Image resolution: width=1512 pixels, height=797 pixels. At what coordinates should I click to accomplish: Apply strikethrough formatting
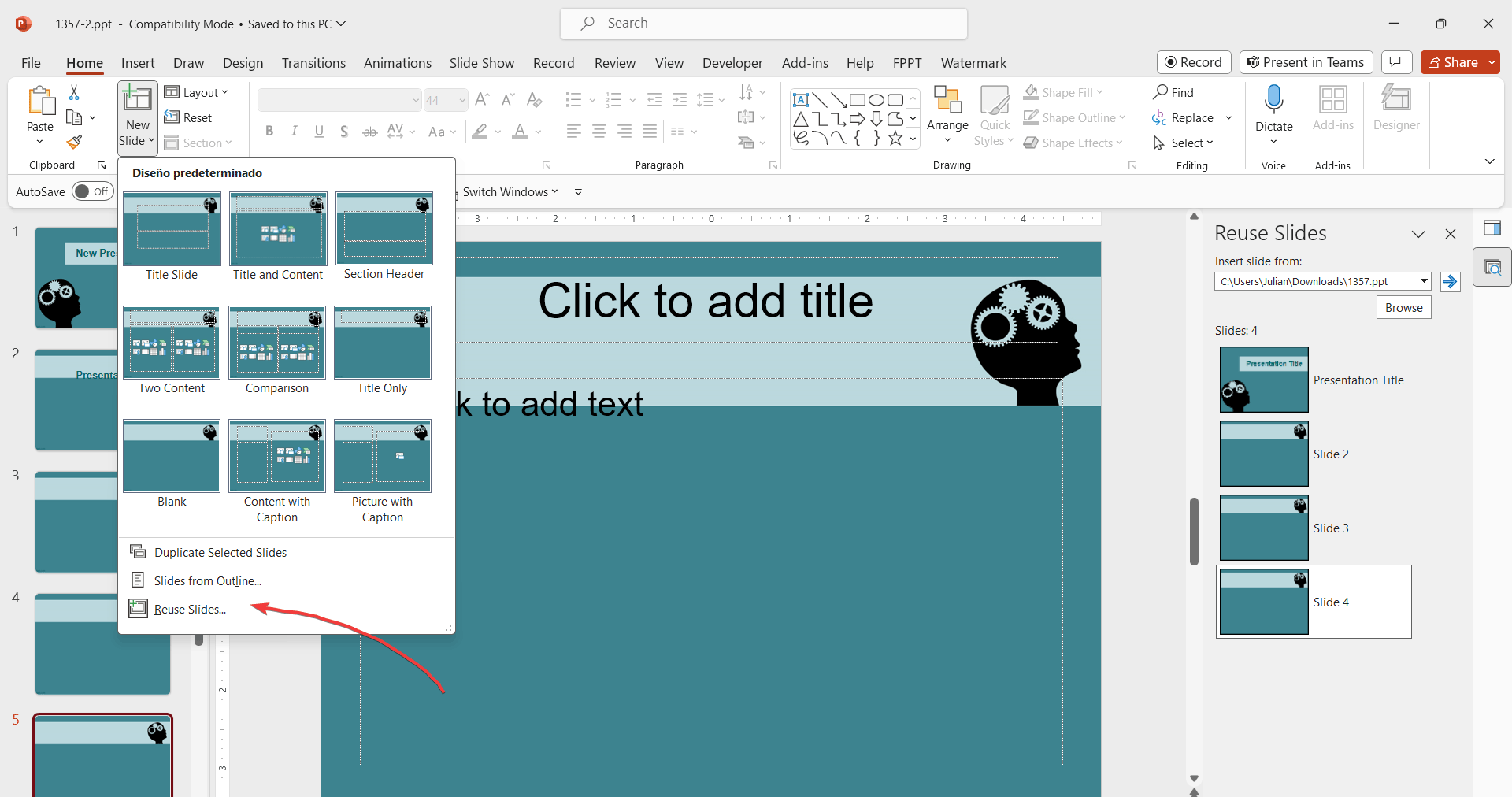[x=369, y=132]
